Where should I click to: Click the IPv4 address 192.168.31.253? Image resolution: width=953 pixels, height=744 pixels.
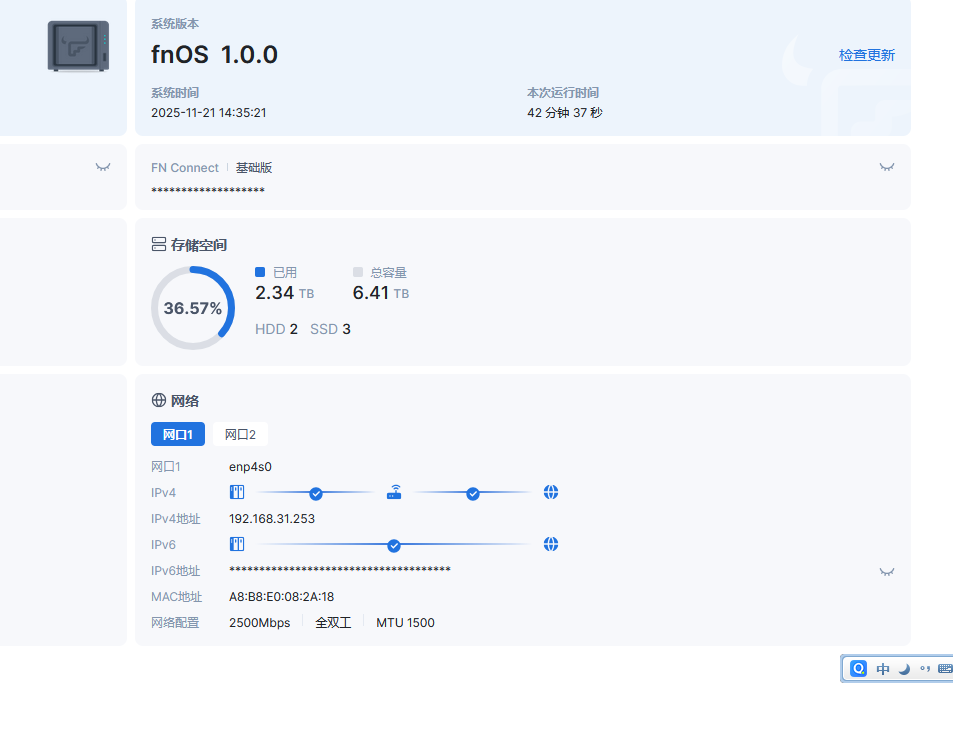(x=272, y=518)
